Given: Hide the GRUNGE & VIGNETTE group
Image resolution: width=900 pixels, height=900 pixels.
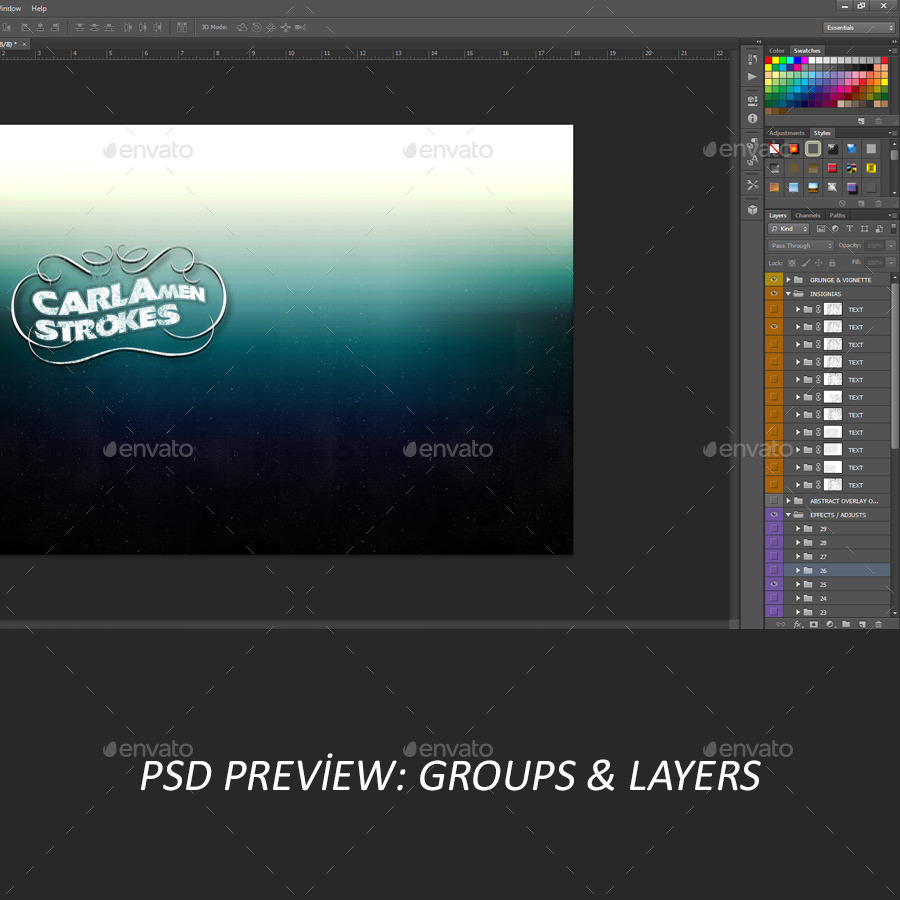Looking at the screenshot, I should pos(775,280).
